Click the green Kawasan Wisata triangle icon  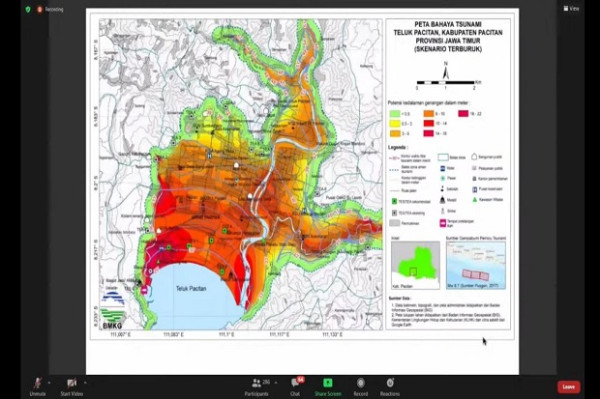click(474, 200)
